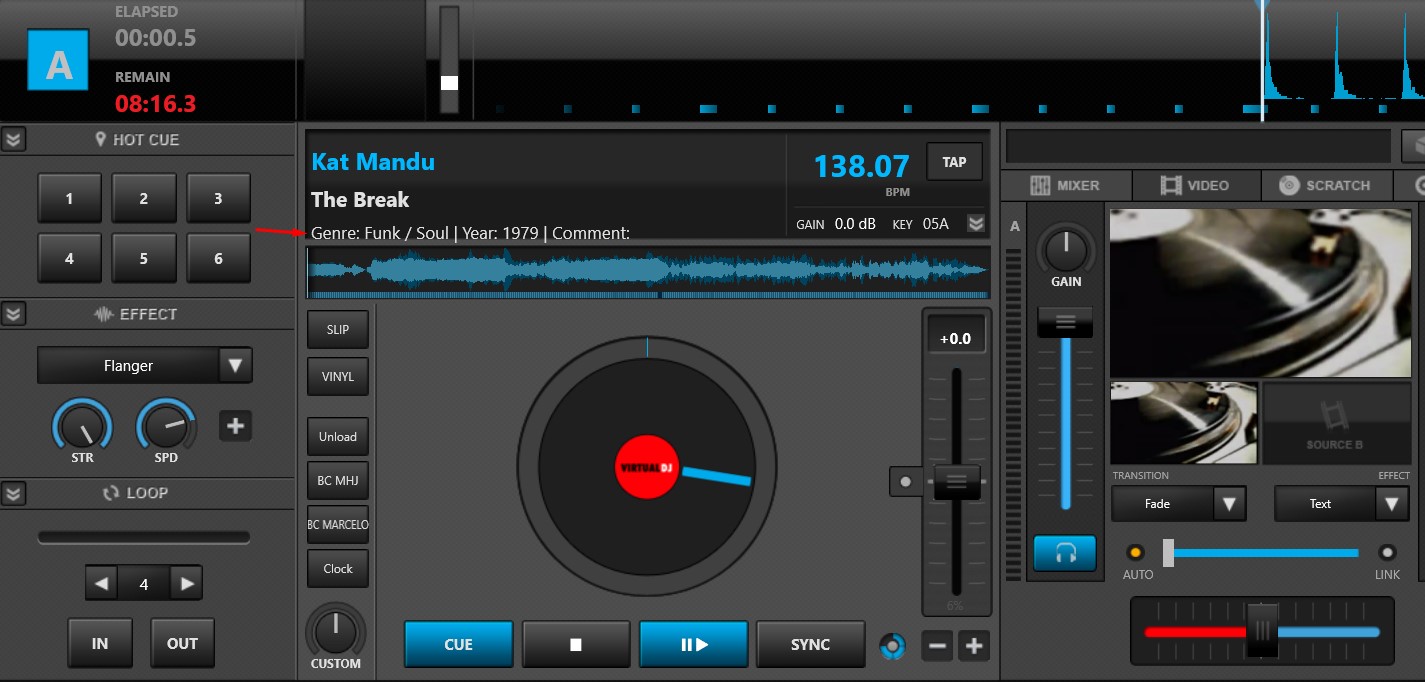Click the vertical zoom slider handle
The height and width of the screenshot is (682, 1425).
449,82
